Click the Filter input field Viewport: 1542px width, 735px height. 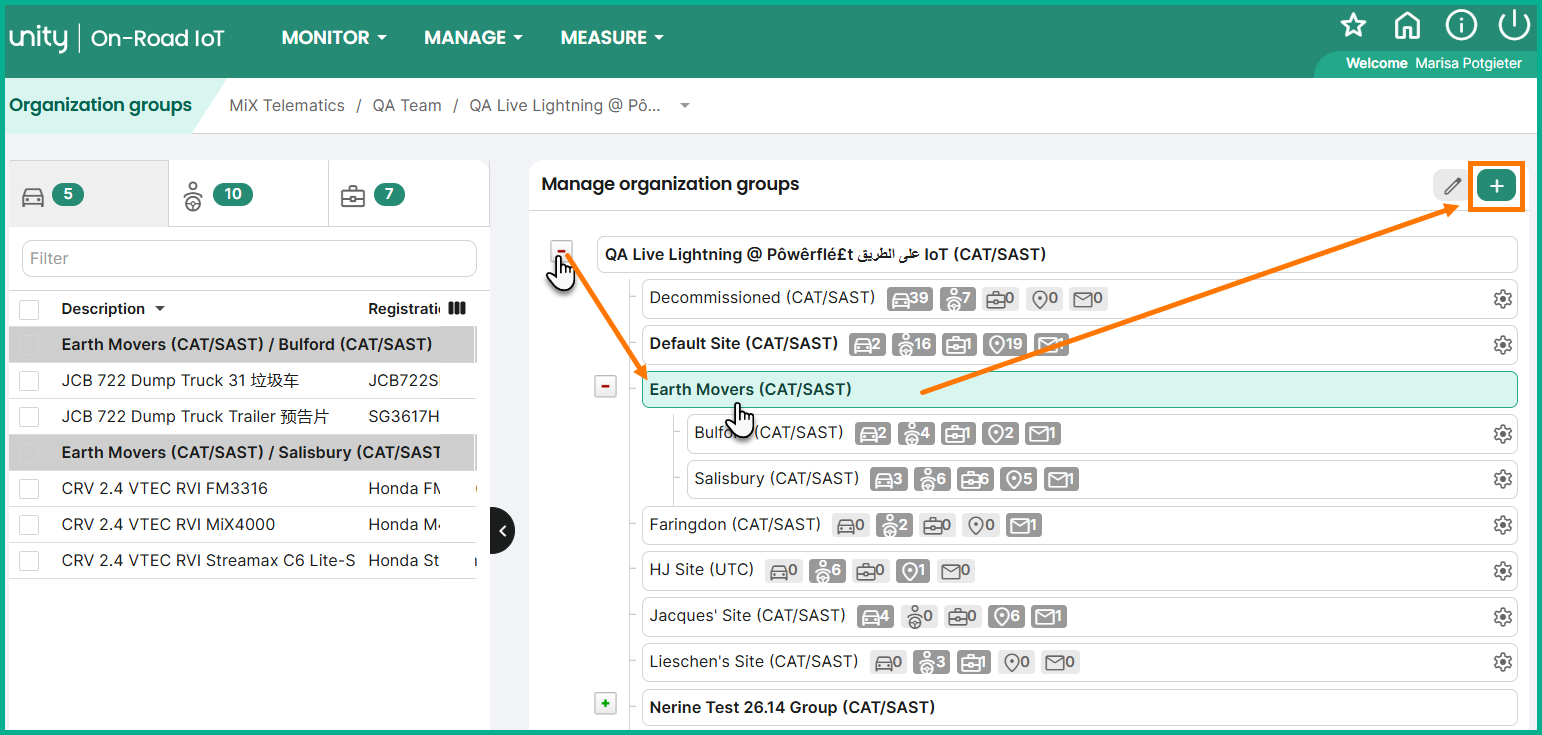pyautogui.click(x=249, y=258)
